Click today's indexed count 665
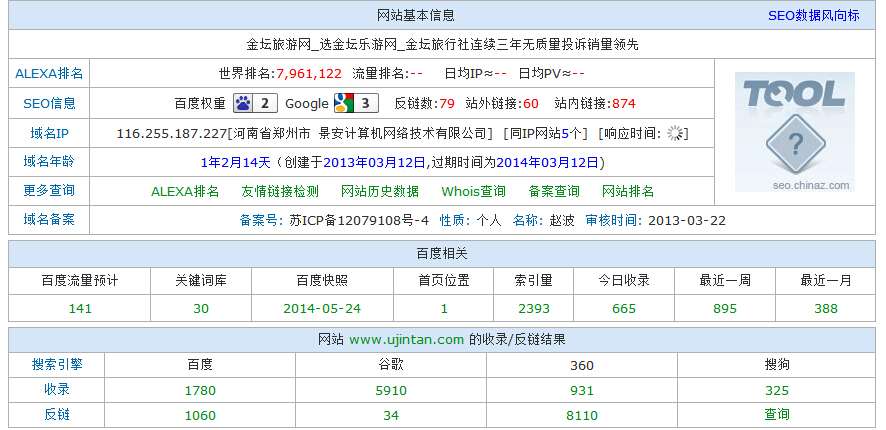Viewport: 886px width, 430px height. click(x=624, y=309)
